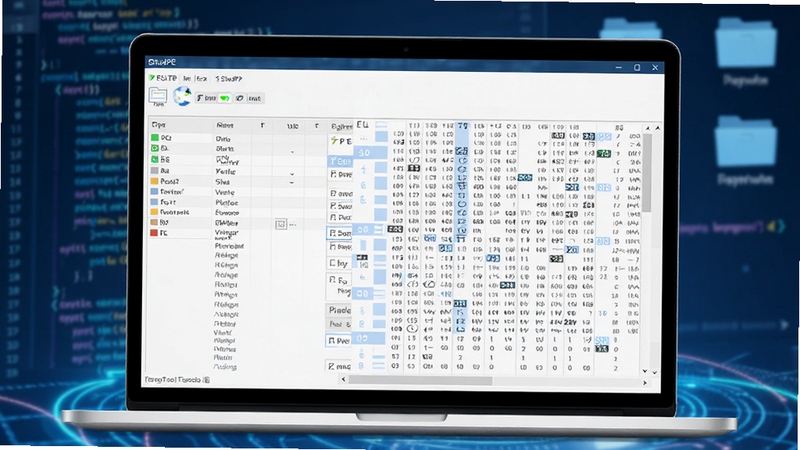Click the vertical scrollbar thumb of the hex view

646,173
